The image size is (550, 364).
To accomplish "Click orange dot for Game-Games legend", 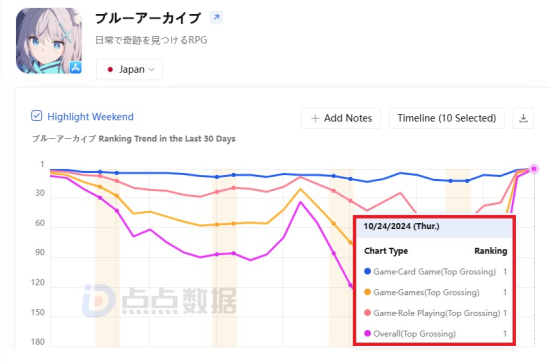I will (x=368, y=292).
